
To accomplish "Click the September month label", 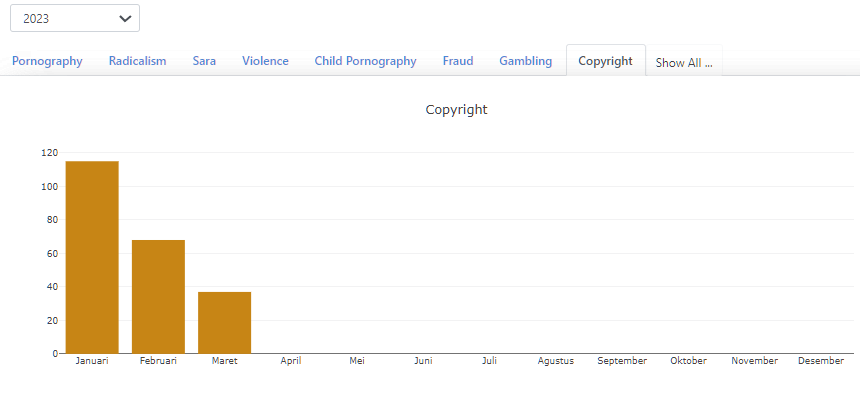I will [x=622, y=361].
